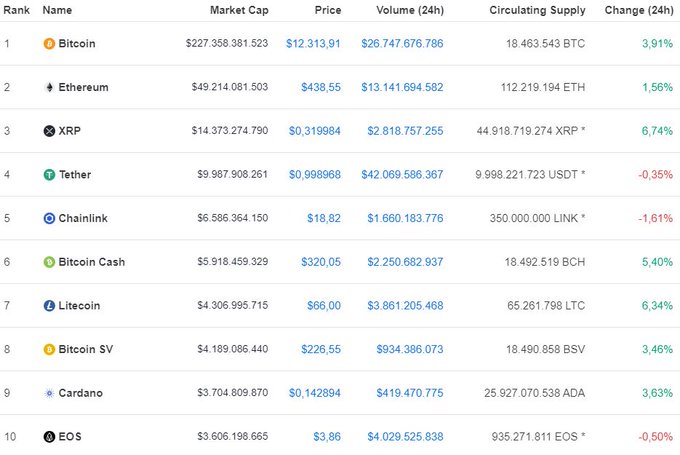Image resolution: width=680 pixels, height=455 pixels.
Task: Click Bitcoin SV volume $934.386.073
Action: point(410,350)
